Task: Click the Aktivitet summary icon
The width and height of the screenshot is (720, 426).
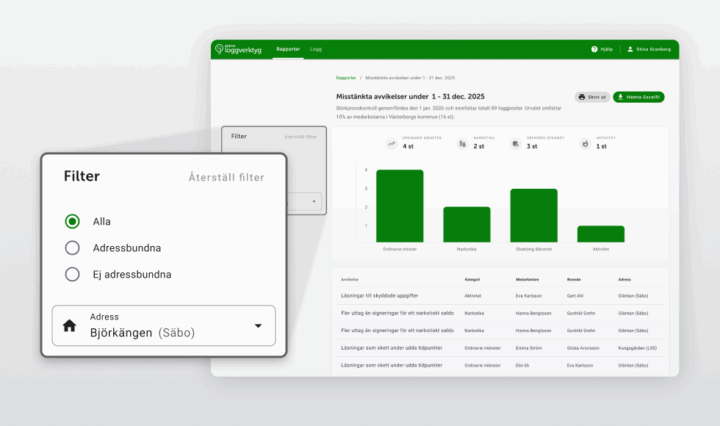Action: click(585, 144)
